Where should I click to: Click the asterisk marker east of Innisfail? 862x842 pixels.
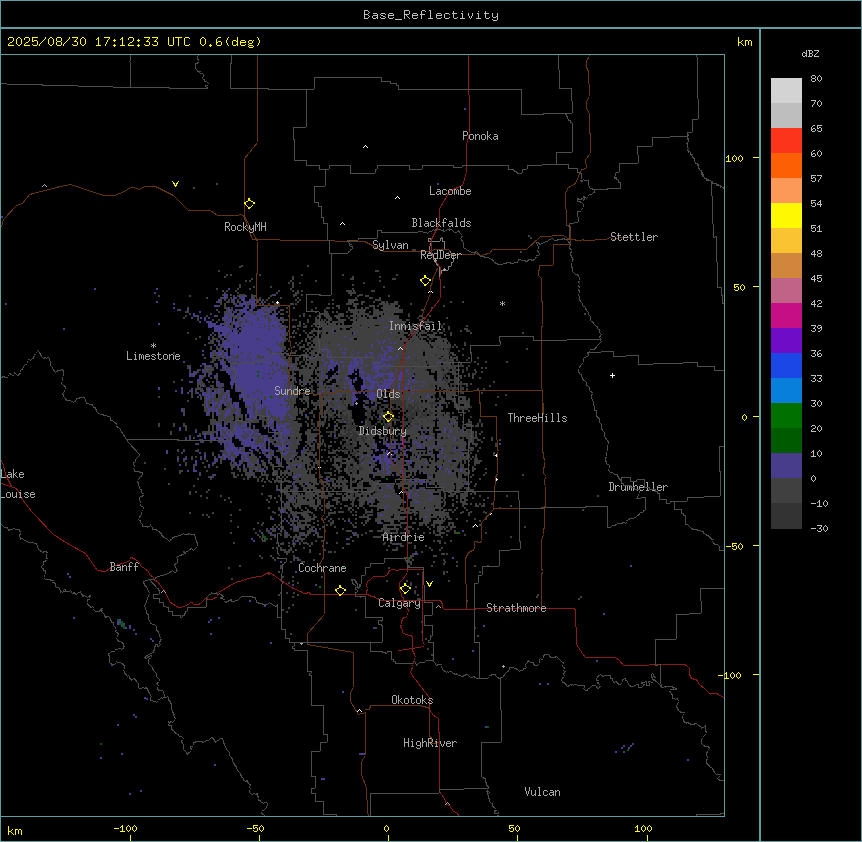pos(502,303)
